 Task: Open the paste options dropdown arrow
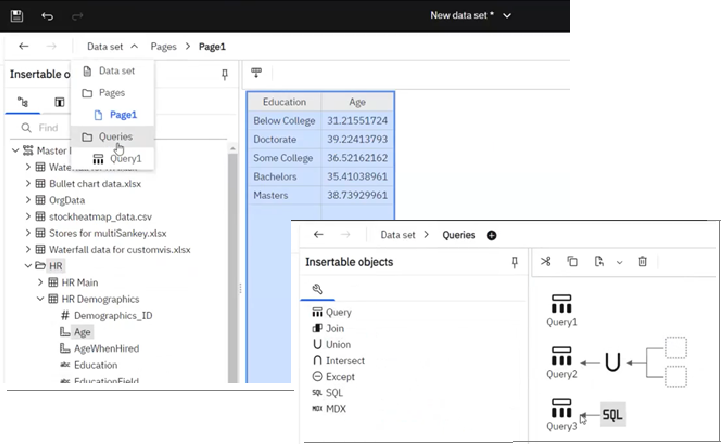[x=619, y=262]
